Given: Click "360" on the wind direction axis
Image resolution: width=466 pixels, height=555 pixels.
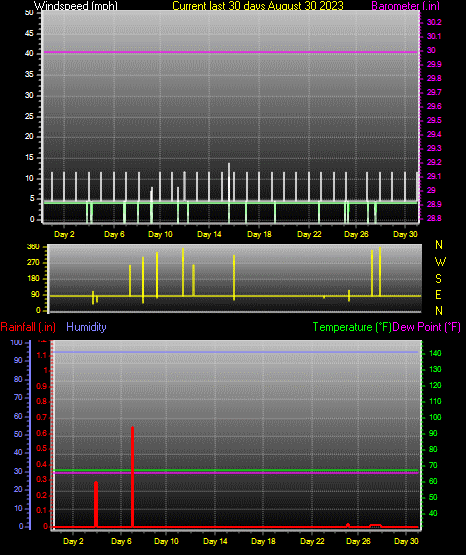Looking at the screenshot, I should [33, 247].
